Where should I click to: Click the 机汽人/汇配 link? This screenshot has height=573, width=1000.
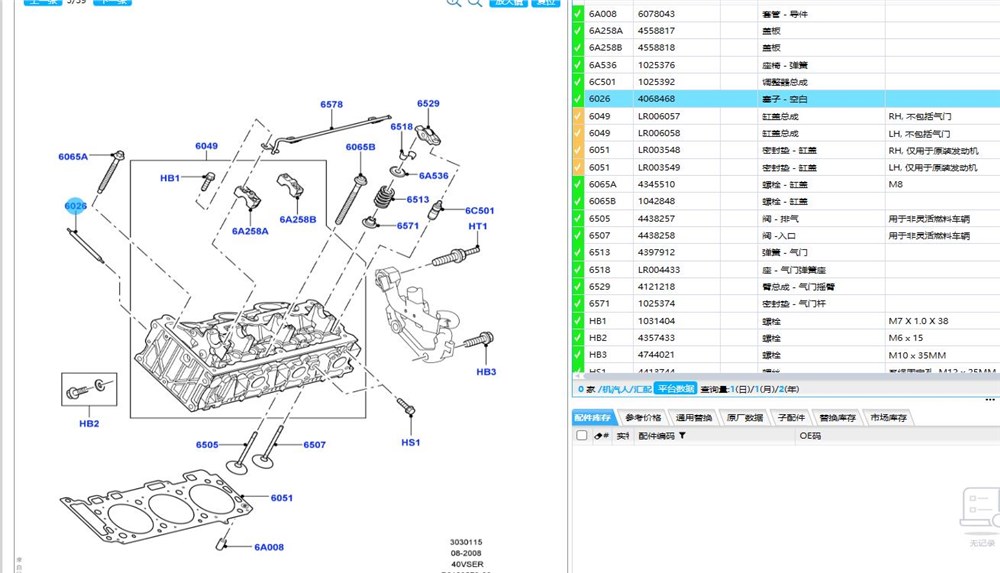626,389
